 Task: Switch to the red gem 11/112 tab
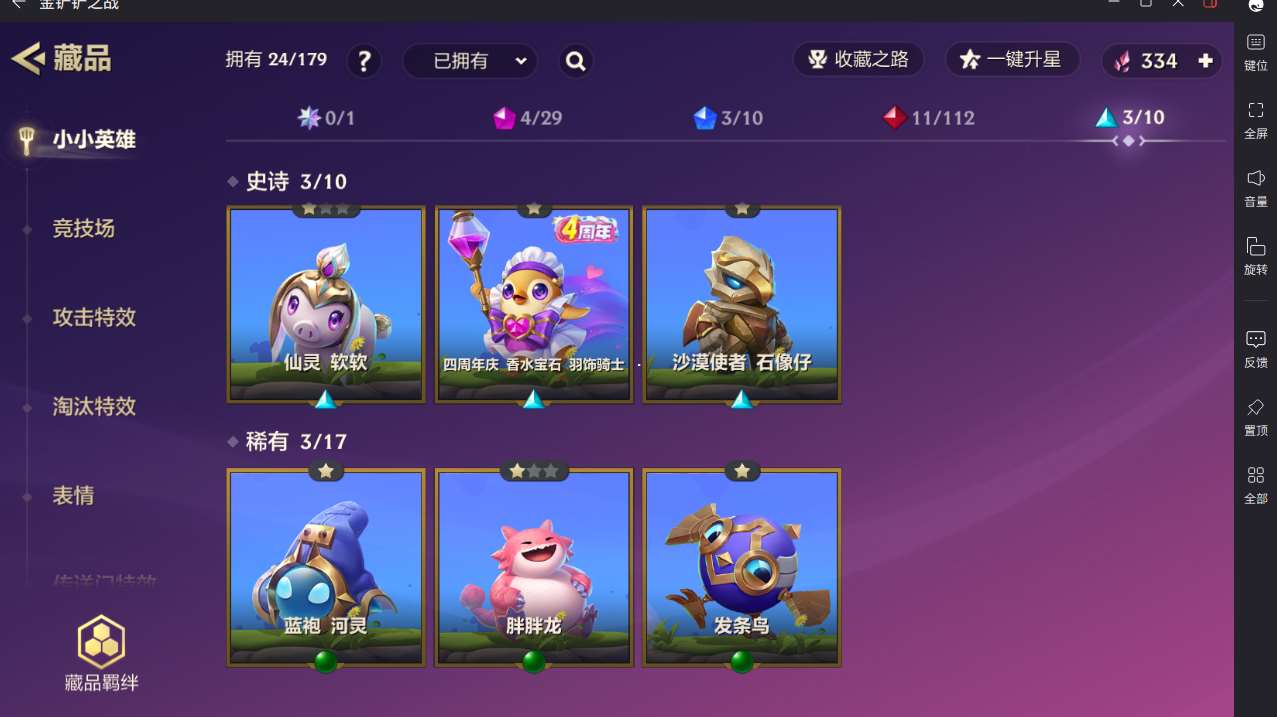pos(929,118)
